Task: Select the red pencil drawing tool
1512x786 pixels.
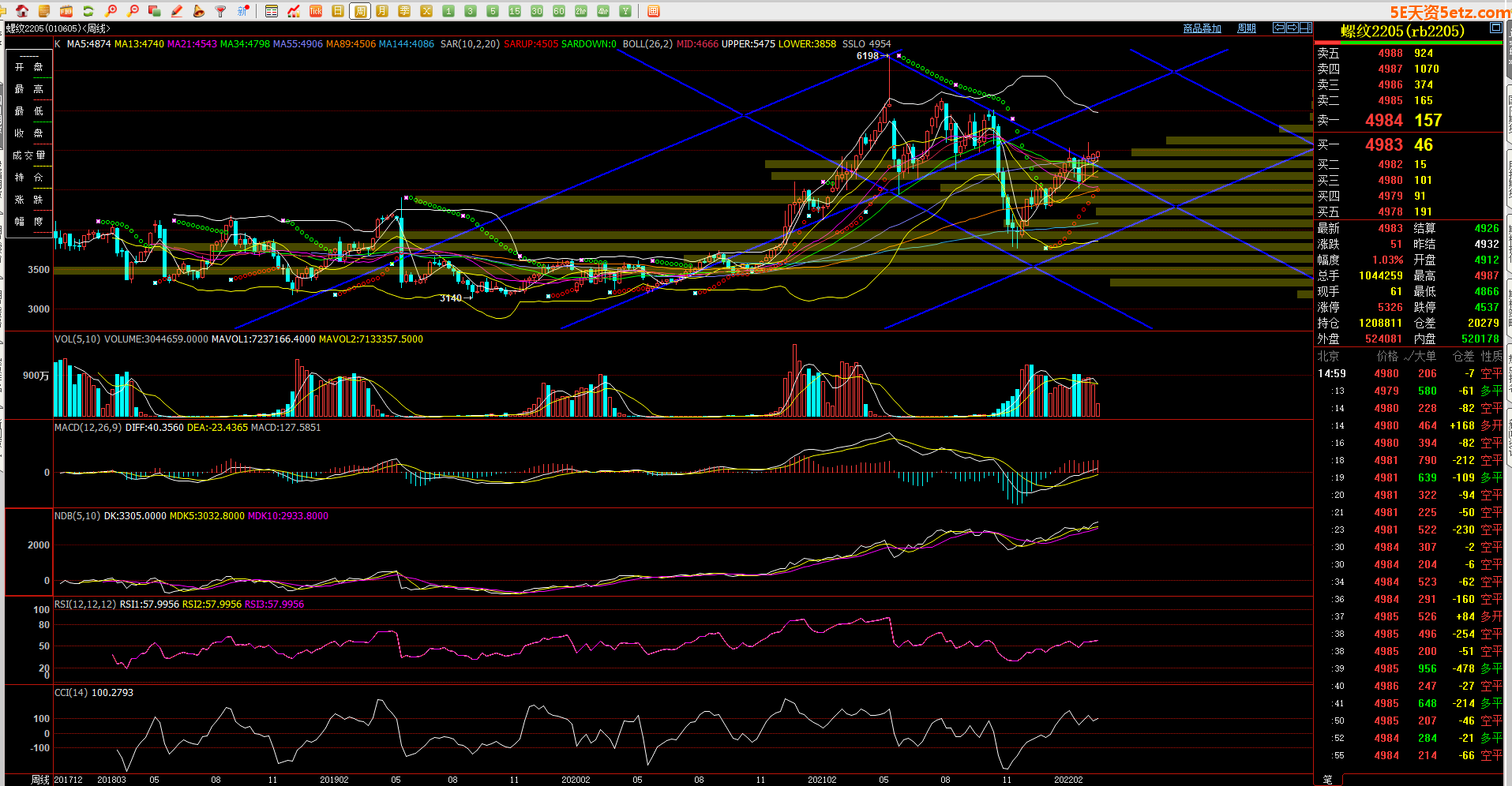Action: coord(177,11)
